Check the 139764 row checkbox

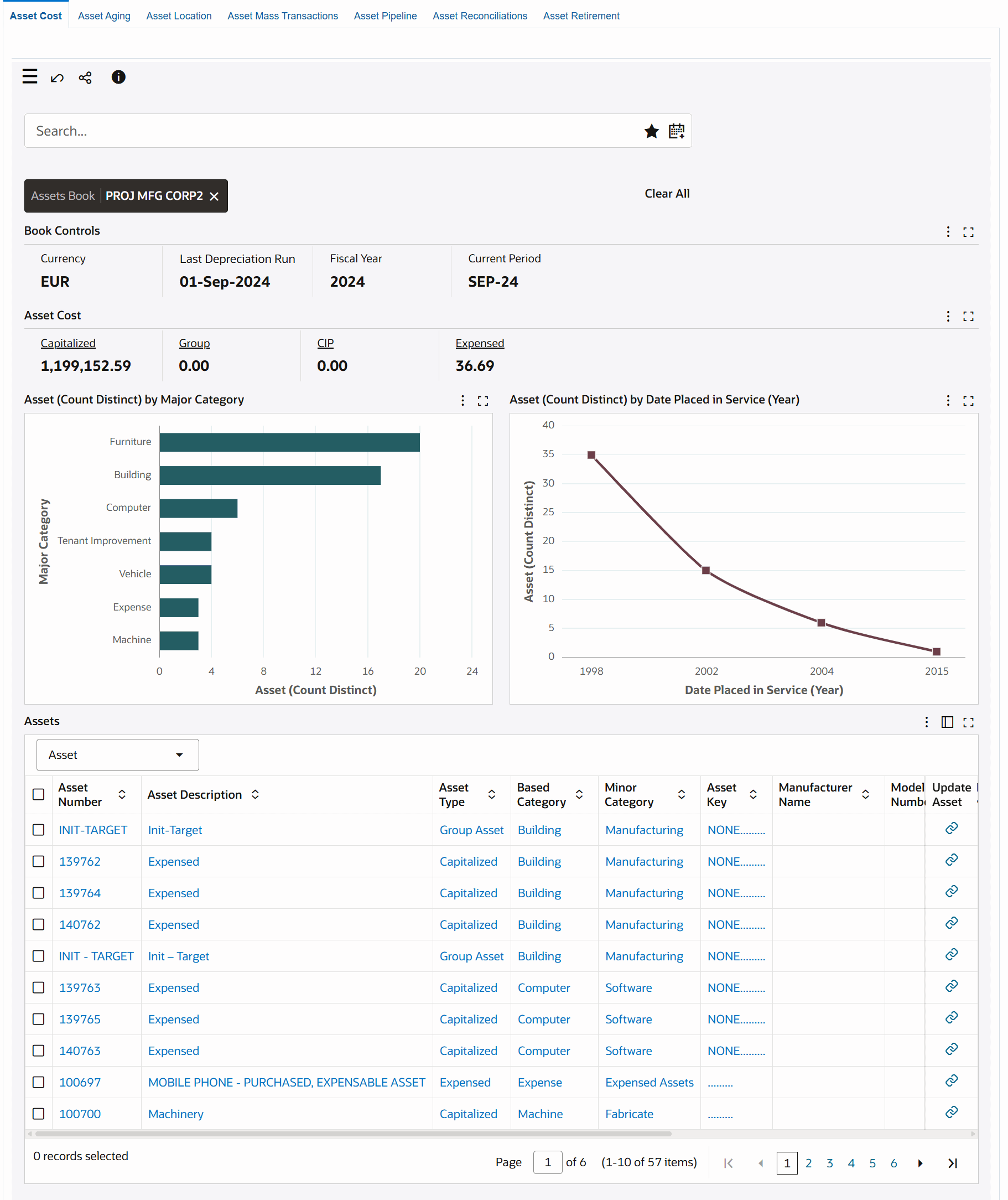click(x=38, y=892)
